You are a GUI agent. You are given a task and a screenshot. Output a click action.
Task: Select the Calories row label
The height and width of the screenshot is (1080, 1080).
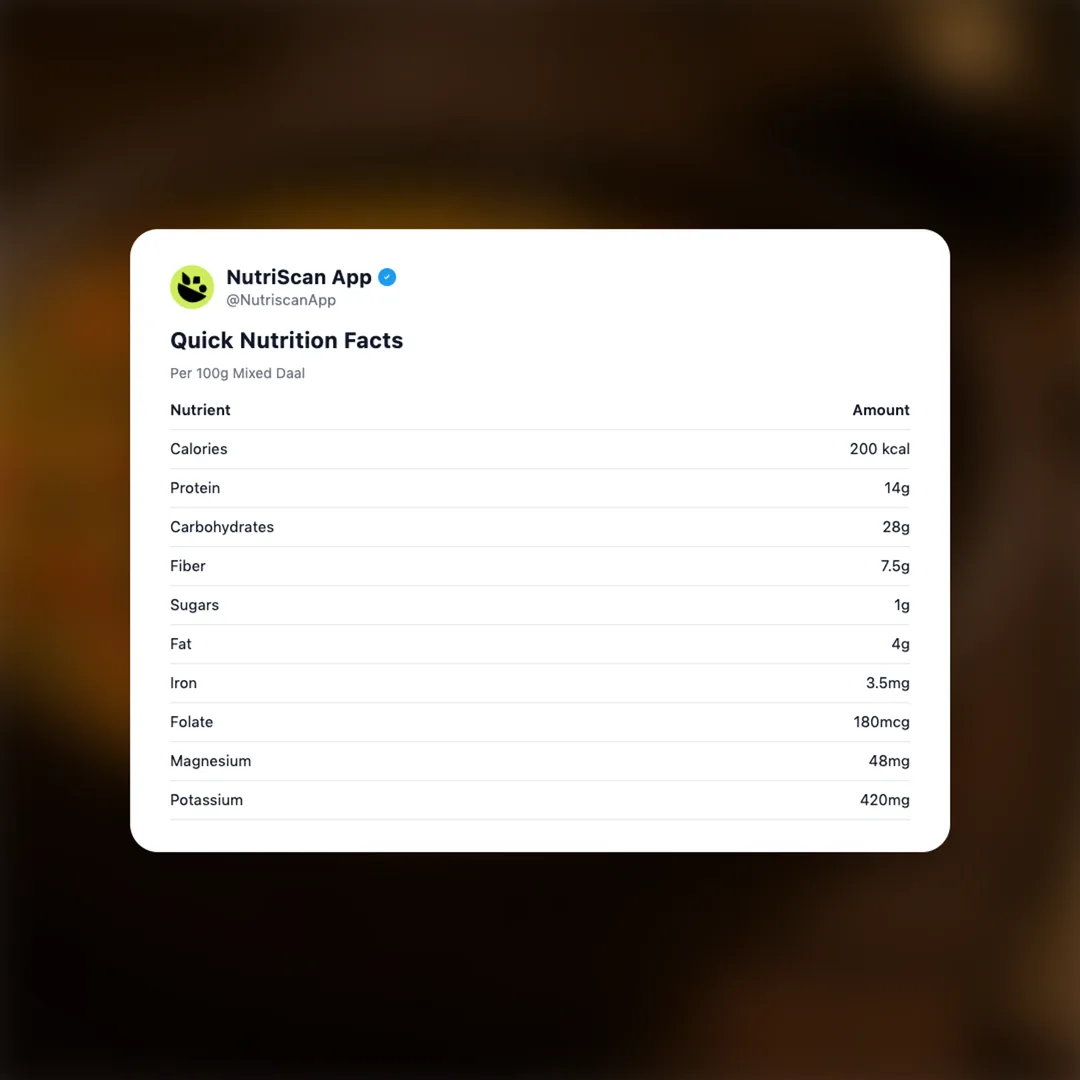tap(198, 449)
